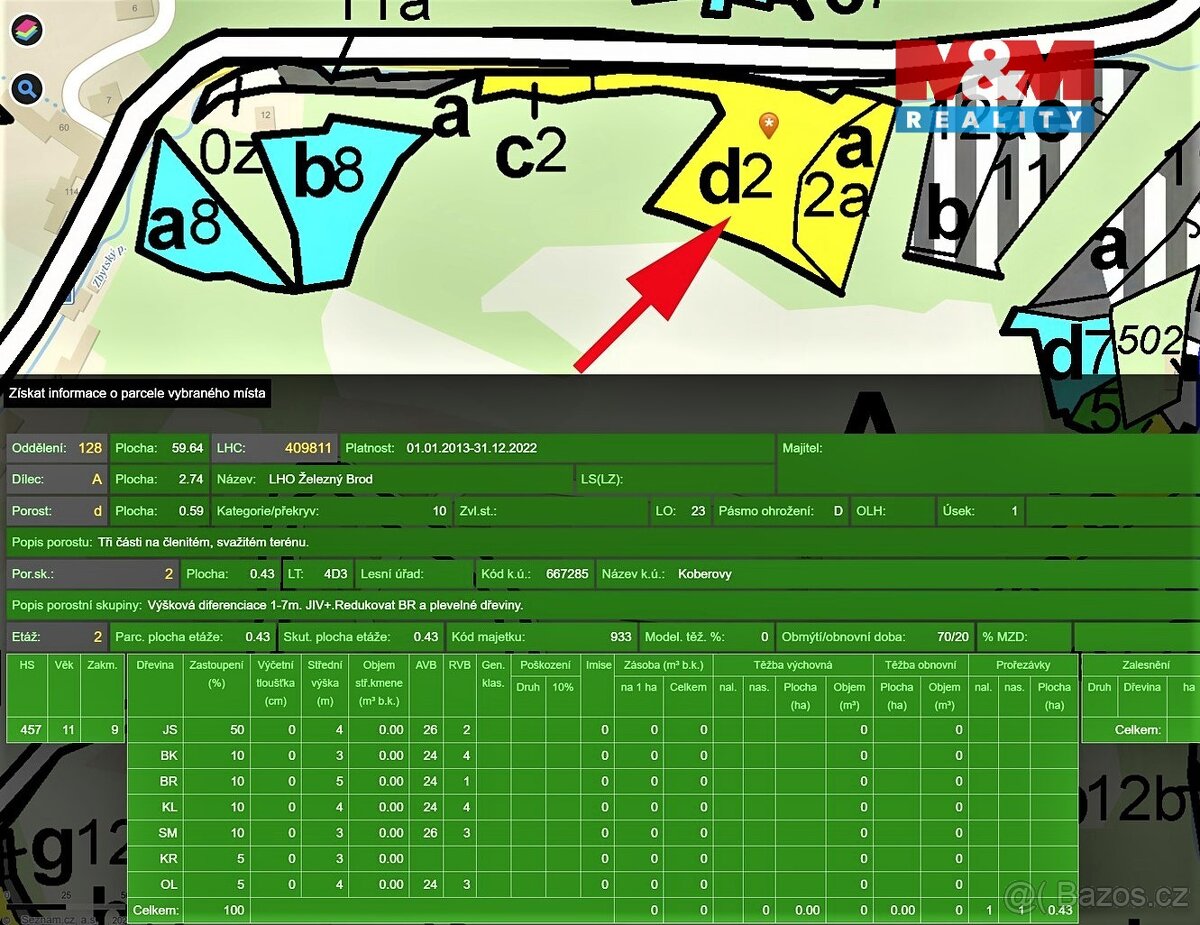1200x925 pixels.
Task: Click the Porost d field
Action: point(56,511)
